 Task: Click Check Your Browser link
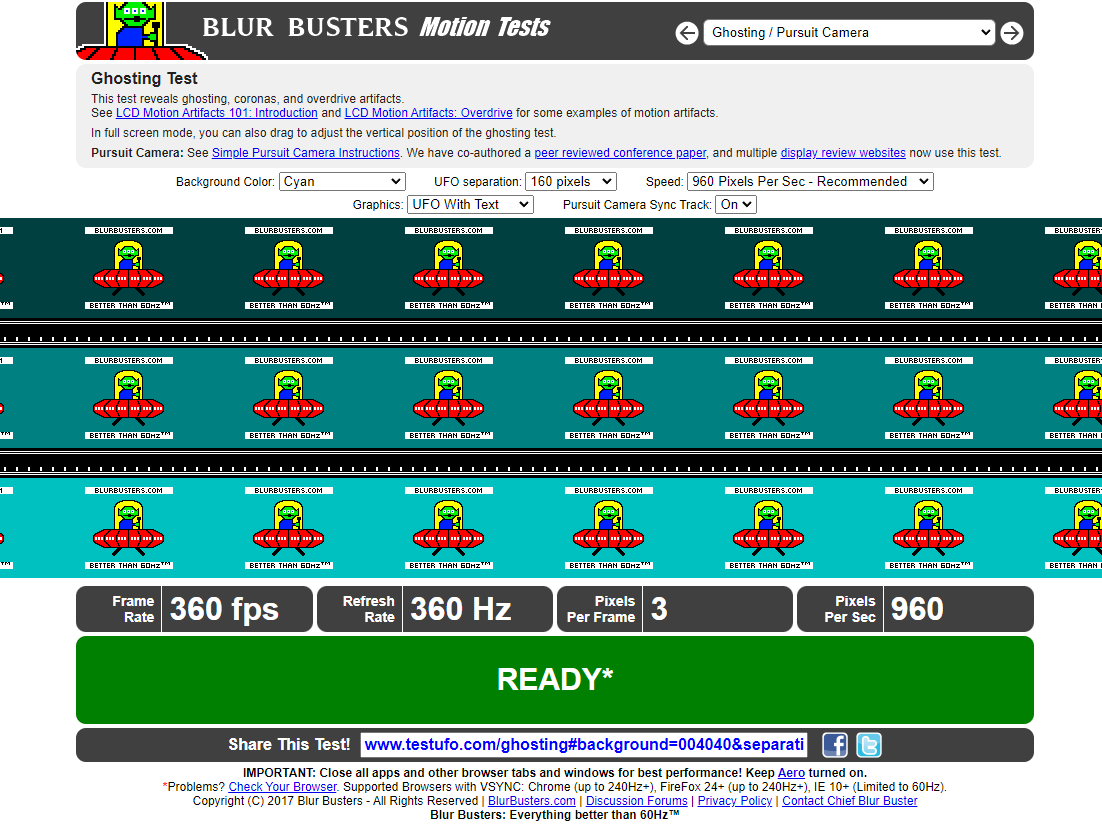(x=283, y=787)
